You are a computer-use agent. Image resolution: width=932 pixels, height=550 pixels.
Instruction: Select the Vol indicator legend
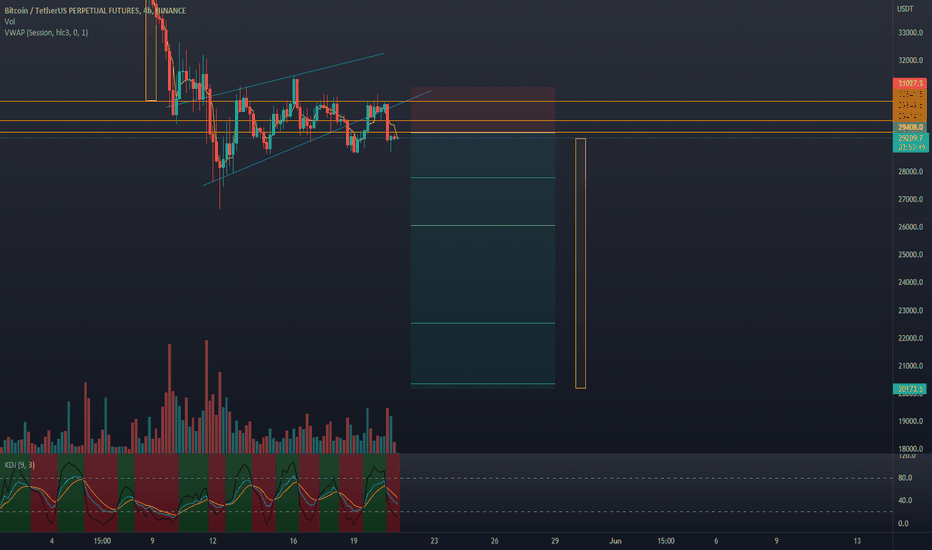[10, 21]
